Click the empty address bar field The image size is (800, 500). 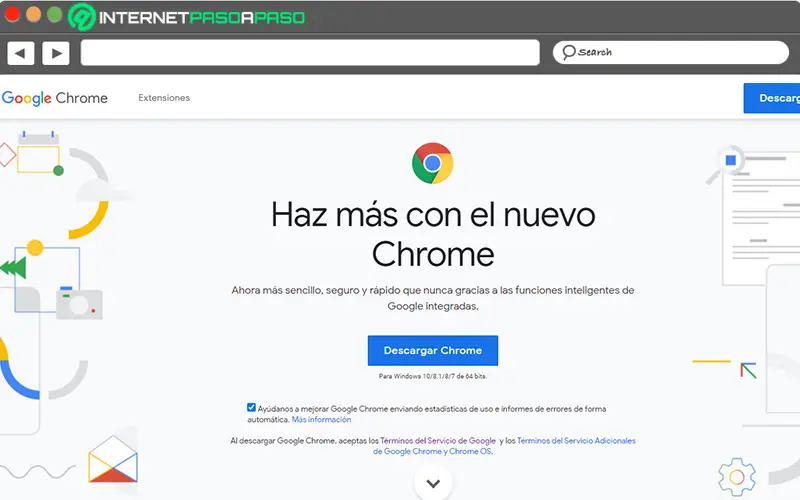point(310,53)
